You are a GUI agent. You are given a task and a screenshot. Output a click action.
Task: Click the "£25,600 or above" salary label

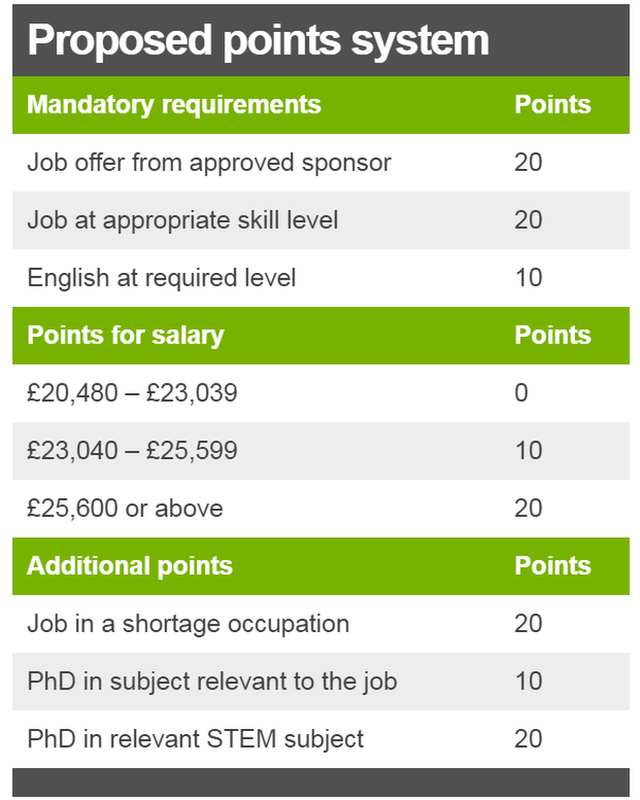point(125,508)
